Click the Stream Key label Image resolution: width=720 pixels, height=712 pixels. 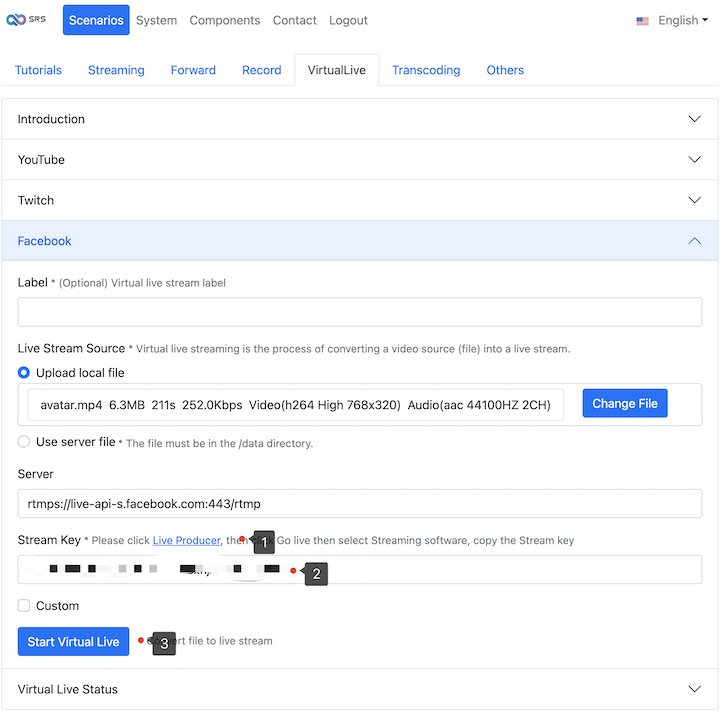49,540
